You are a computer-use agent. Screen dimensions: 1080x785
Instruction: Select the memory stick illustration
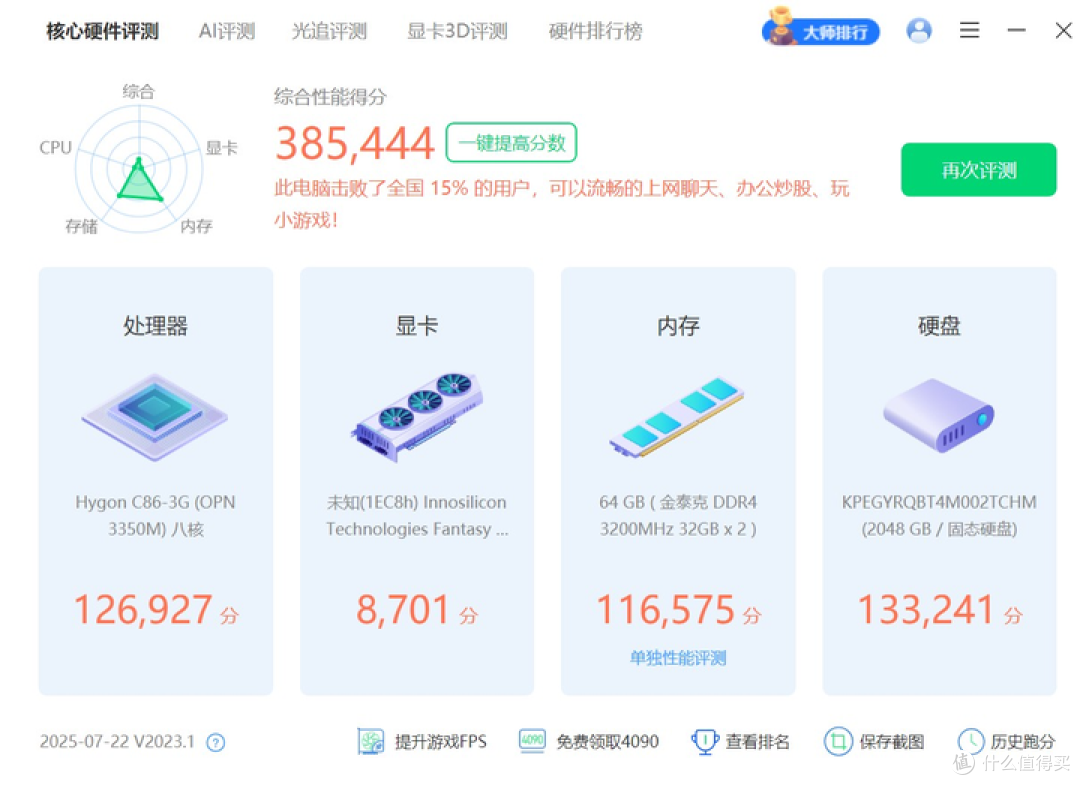(677, 417)
